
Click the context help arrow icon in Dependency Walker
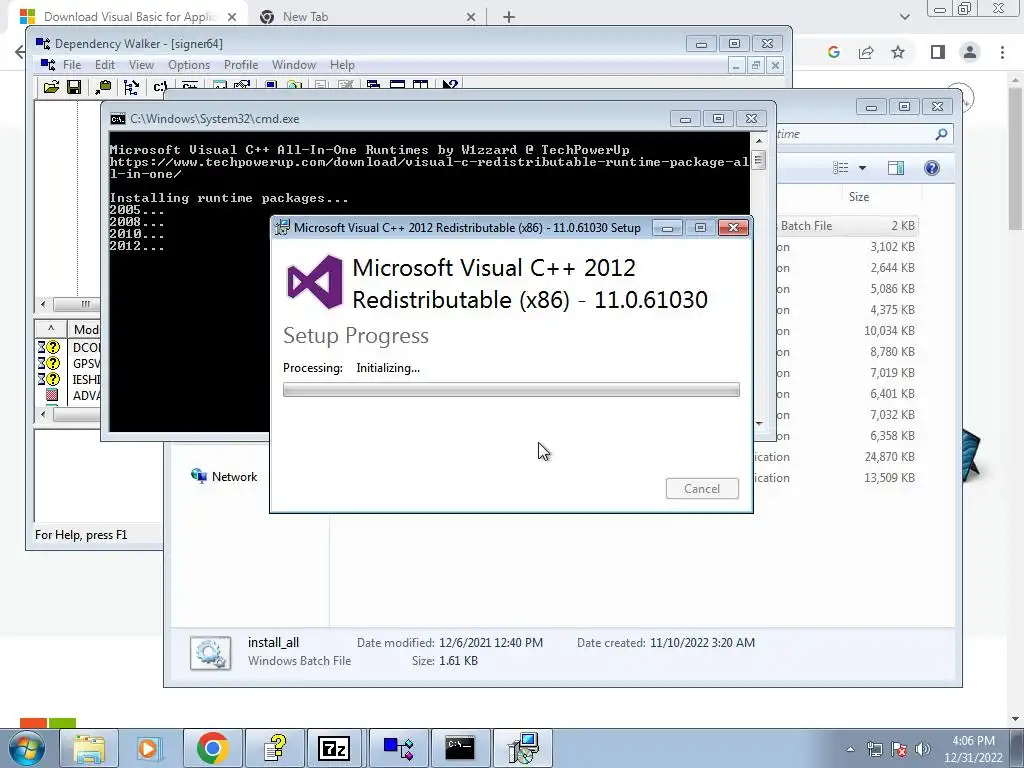pos(450,86)
